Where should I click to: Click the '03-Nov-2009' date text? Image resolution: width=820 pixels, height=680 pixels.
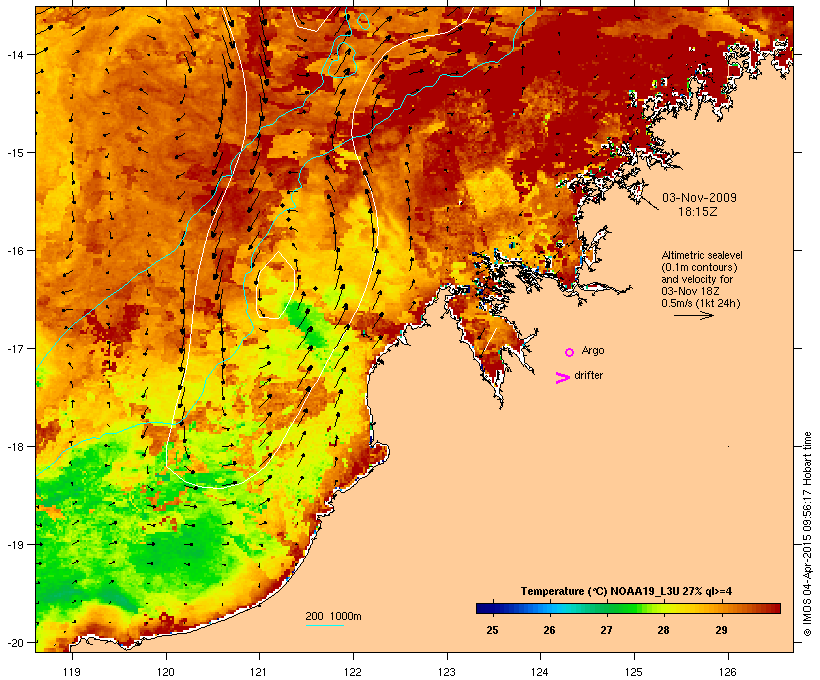pyautogui.click(x=699, y=198)
